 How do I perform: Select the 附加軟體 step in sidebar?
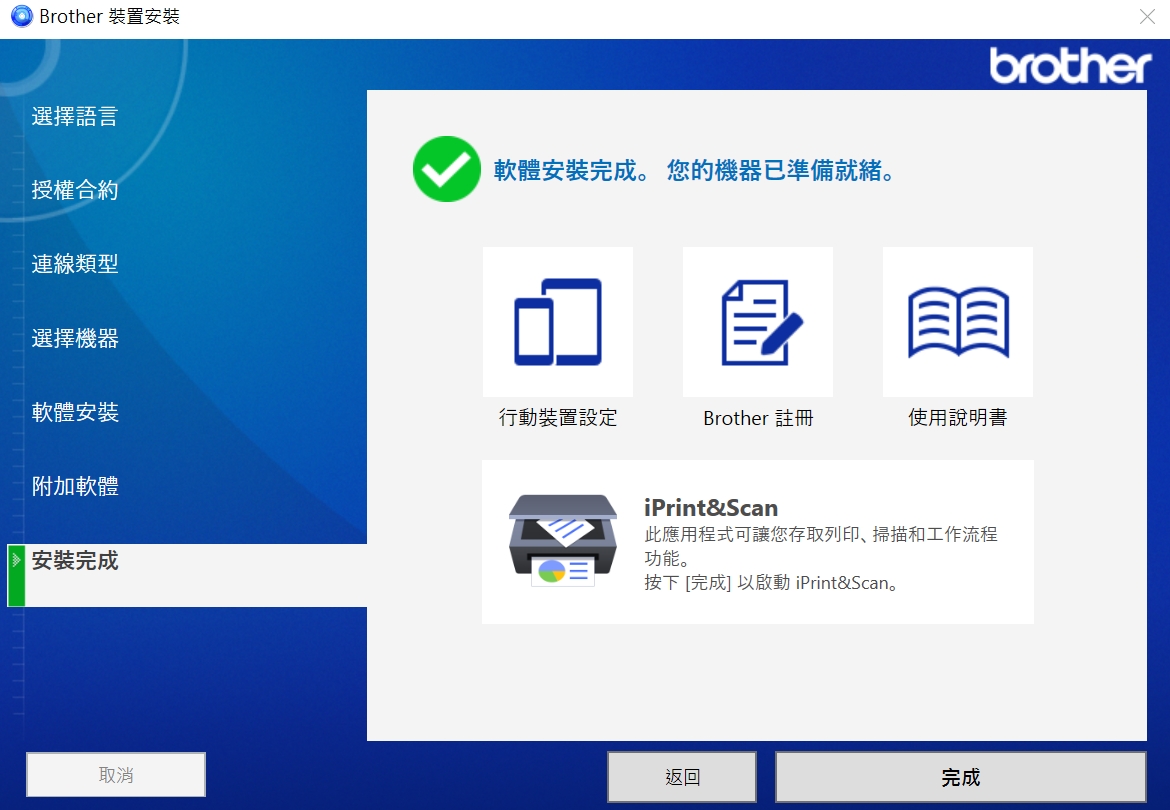(75, 486)
